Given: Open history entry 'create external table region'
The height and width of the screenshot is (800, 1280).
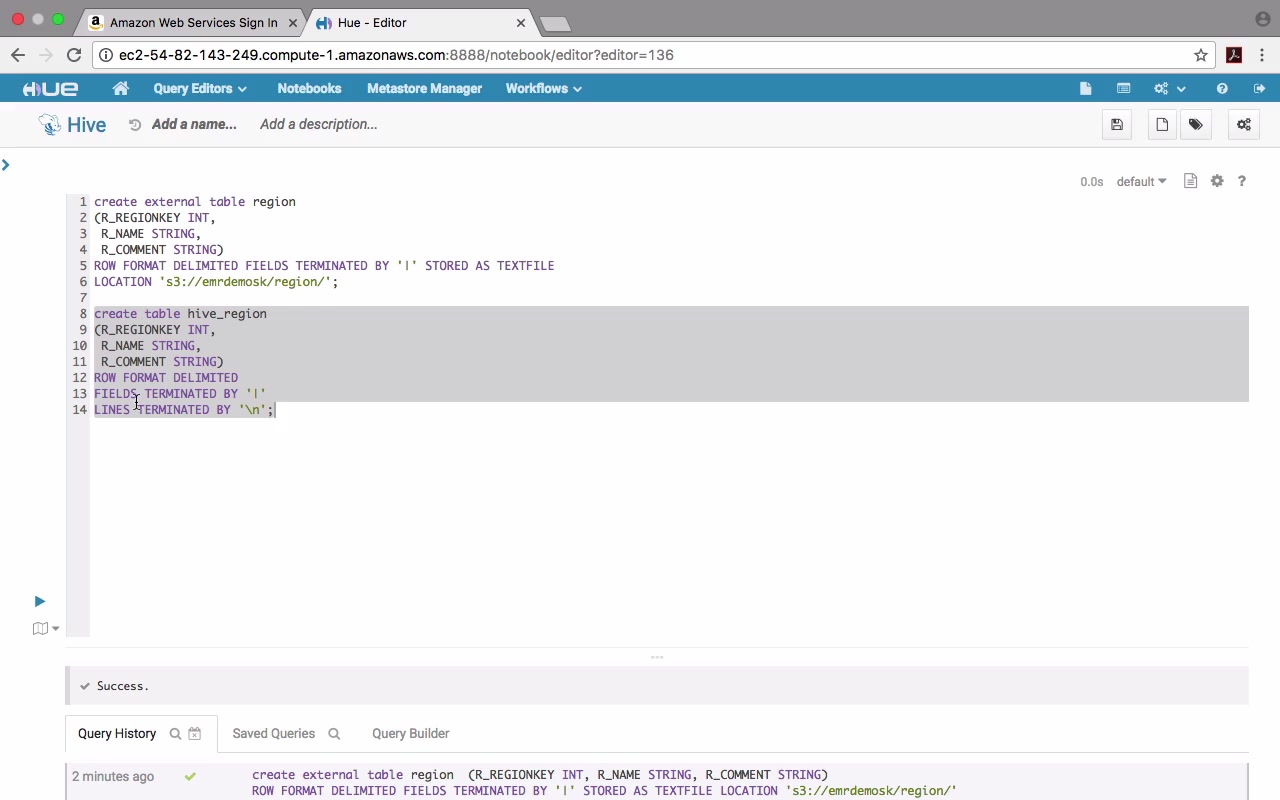Looking at the screenshot, I should 604,783.
